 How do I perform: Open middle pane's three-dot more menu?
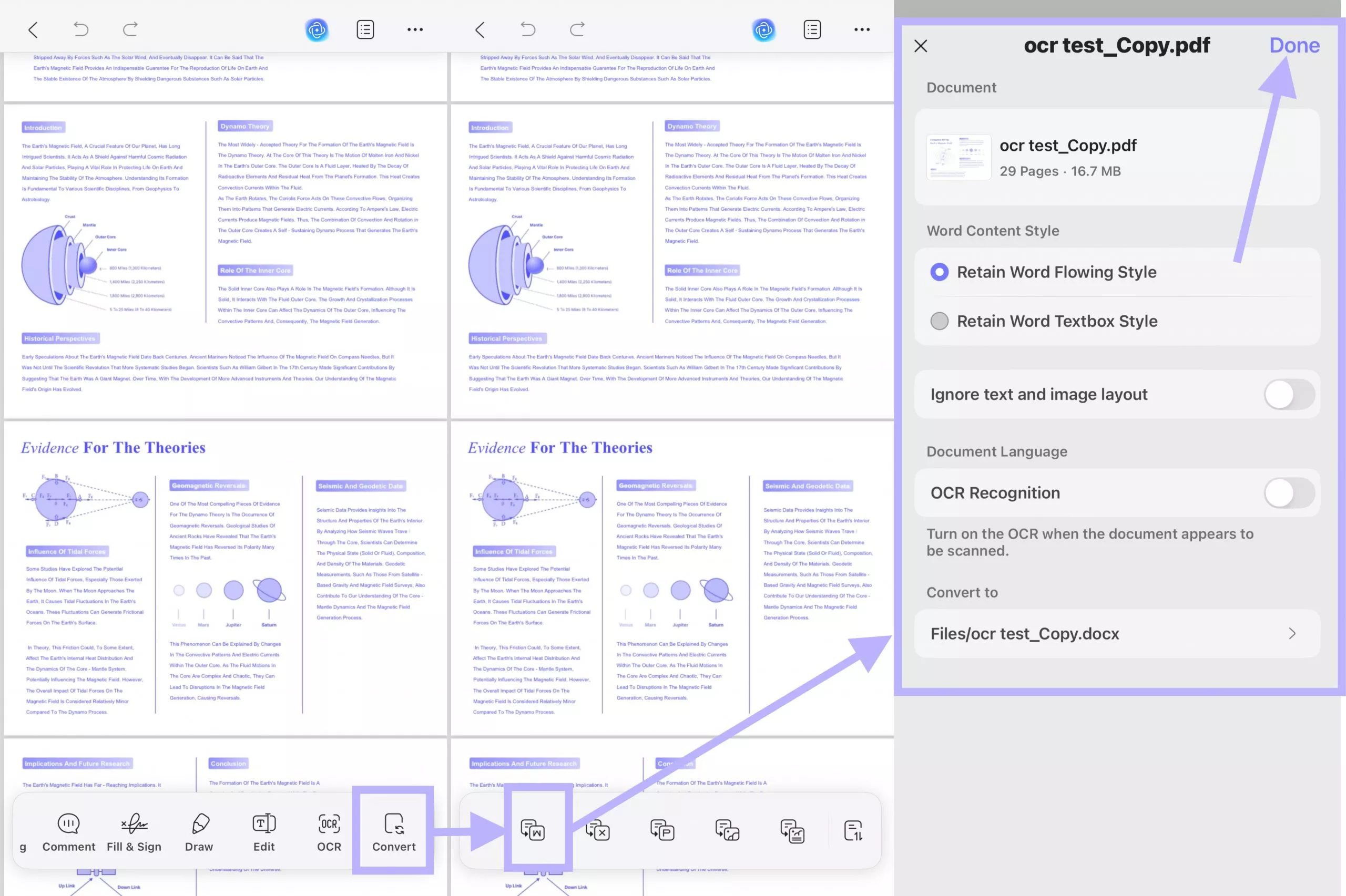point(862,30)
